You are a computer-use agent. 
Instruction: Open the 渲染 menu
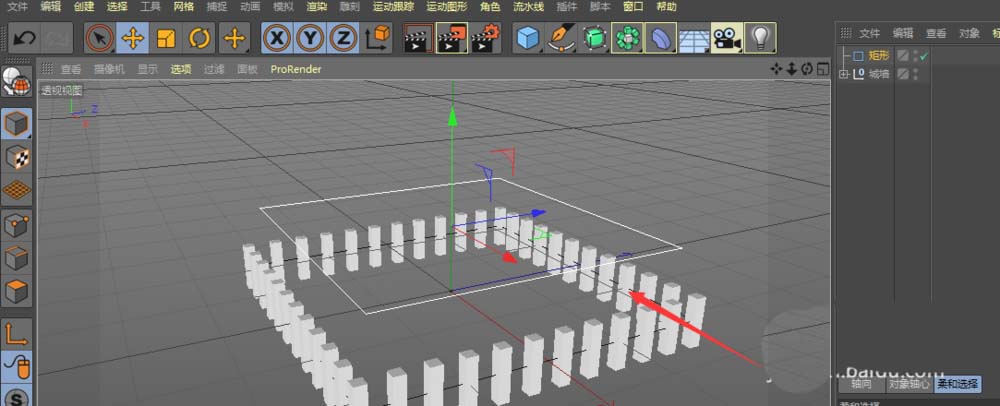coord(316,7)
